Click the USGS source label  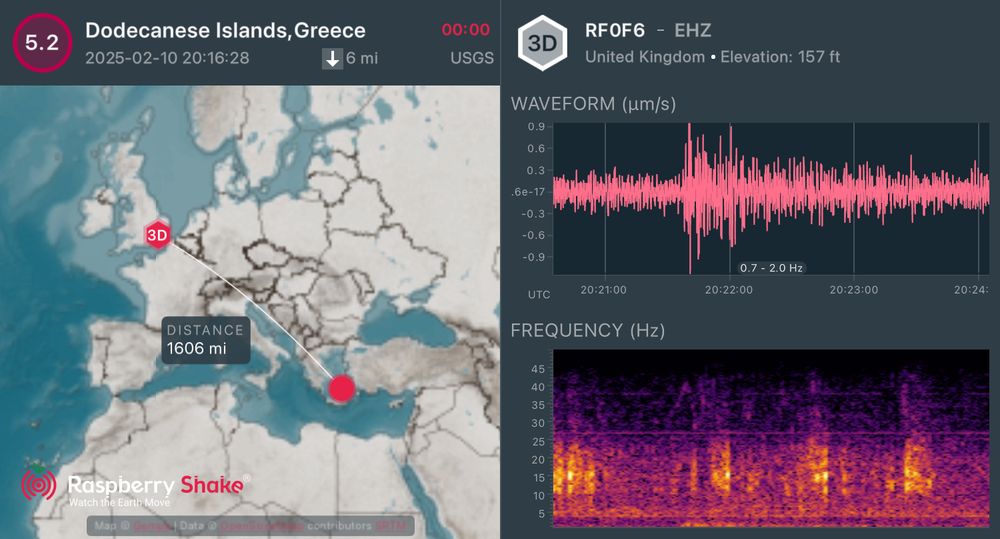(x=472, y=58)
